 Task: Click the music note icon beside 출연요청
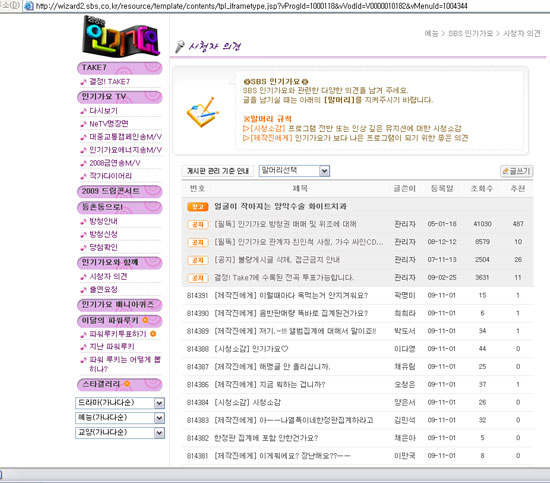click(x=83, y=290)
